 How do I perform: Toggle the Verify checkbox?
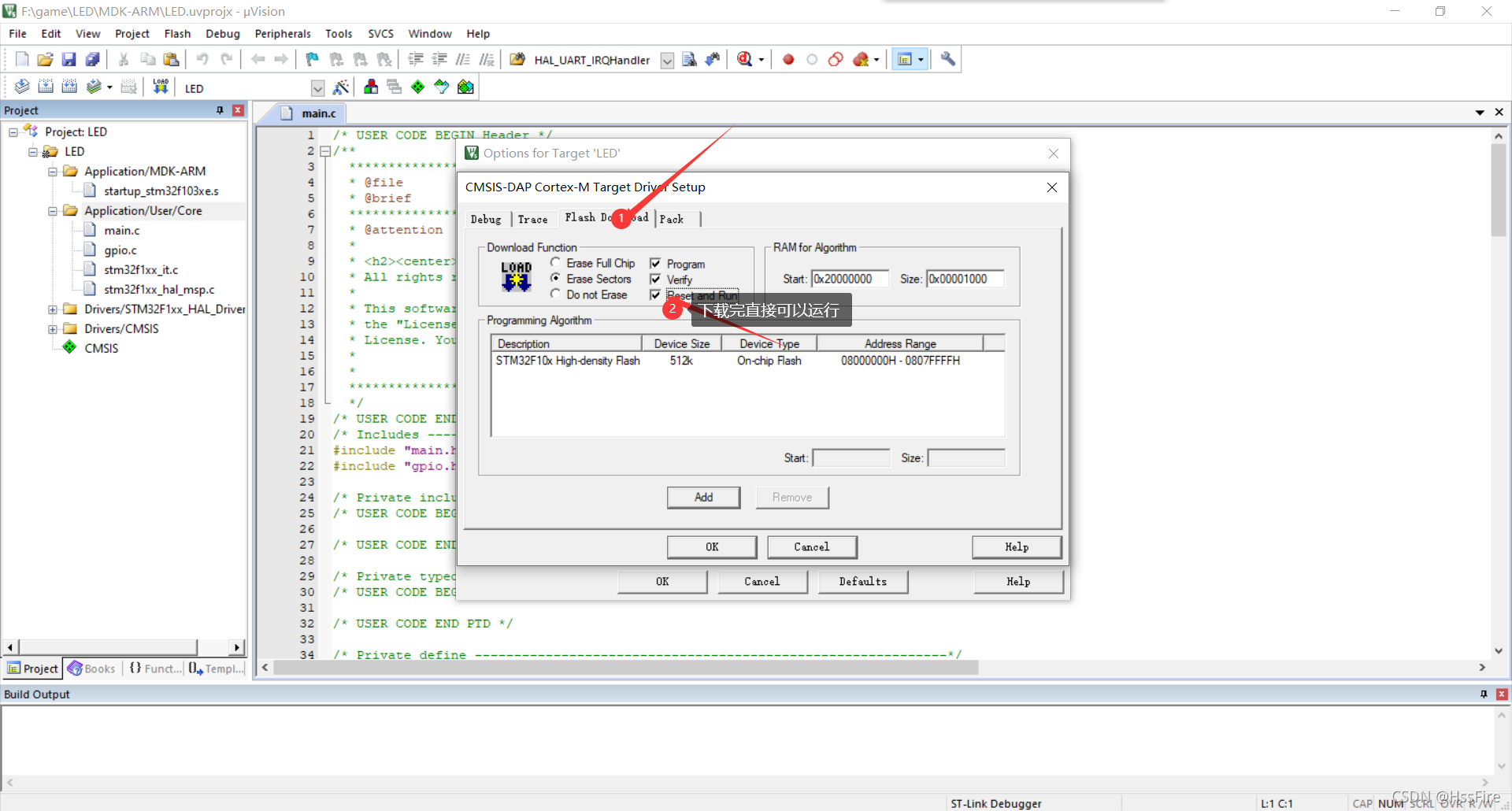click(x=655, y=279)
